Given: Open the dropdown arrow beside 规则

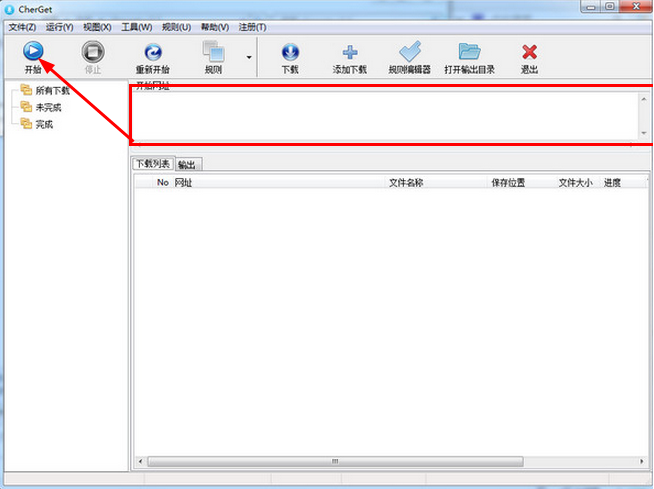Looking at the screenshot, I should [x=249, y=57].
